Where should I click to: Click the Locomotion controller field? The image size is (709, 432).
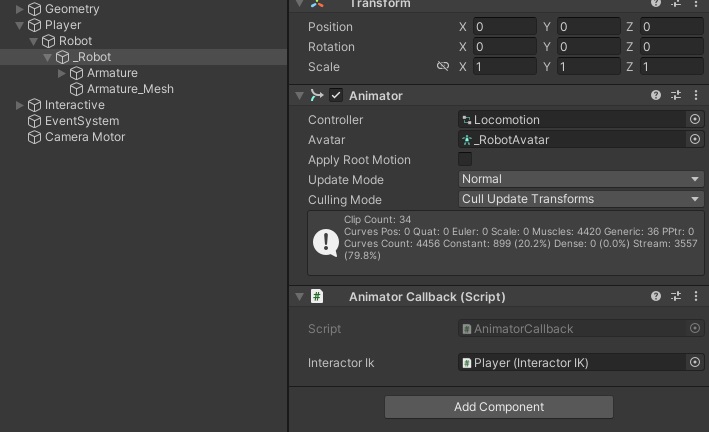pyautogui.click(x=572, y=120)
